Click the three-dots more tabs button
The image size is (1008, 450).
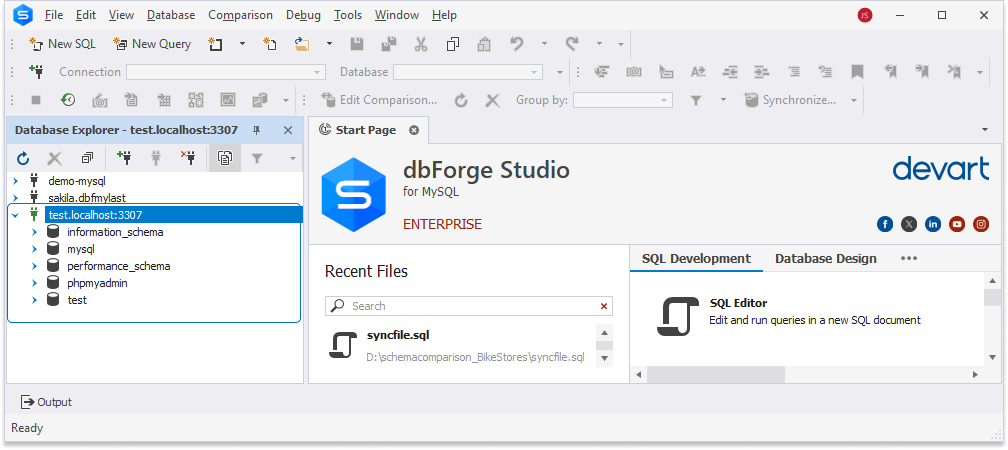908,258
